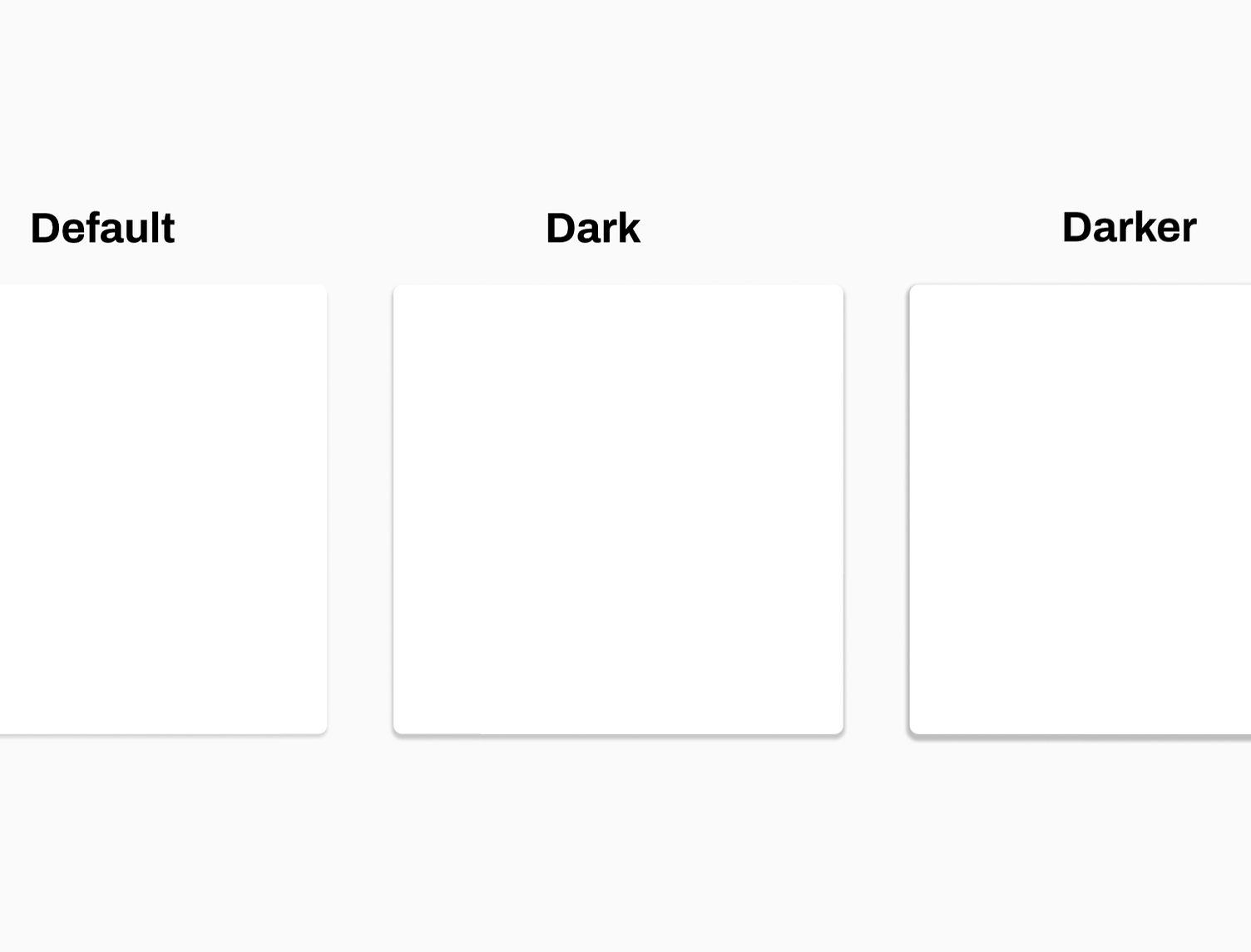Select the card under Default
This screenshot has height=952, width=1251.
(162, 509)
